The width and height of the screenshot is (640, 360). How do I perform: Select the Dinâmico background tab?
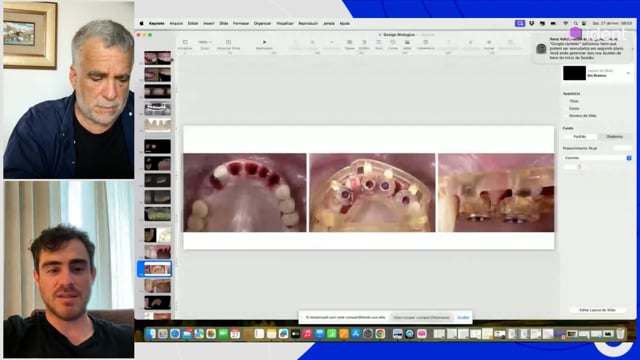(614, 137)
